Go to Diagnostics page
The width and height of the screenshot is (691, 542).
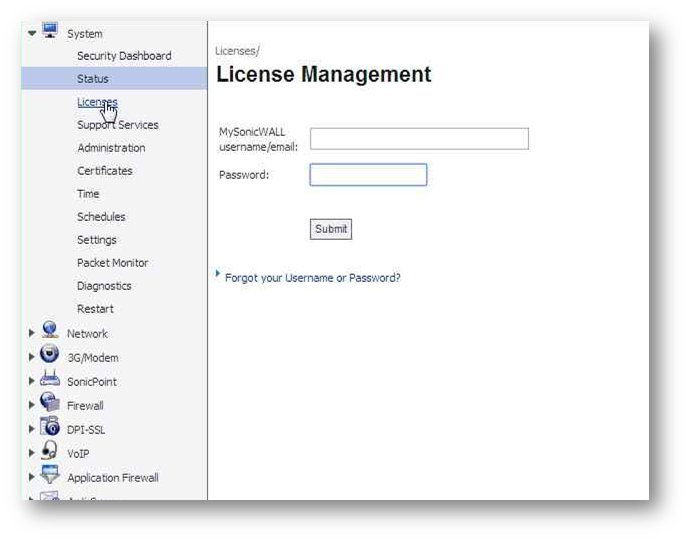pos(104,286)
